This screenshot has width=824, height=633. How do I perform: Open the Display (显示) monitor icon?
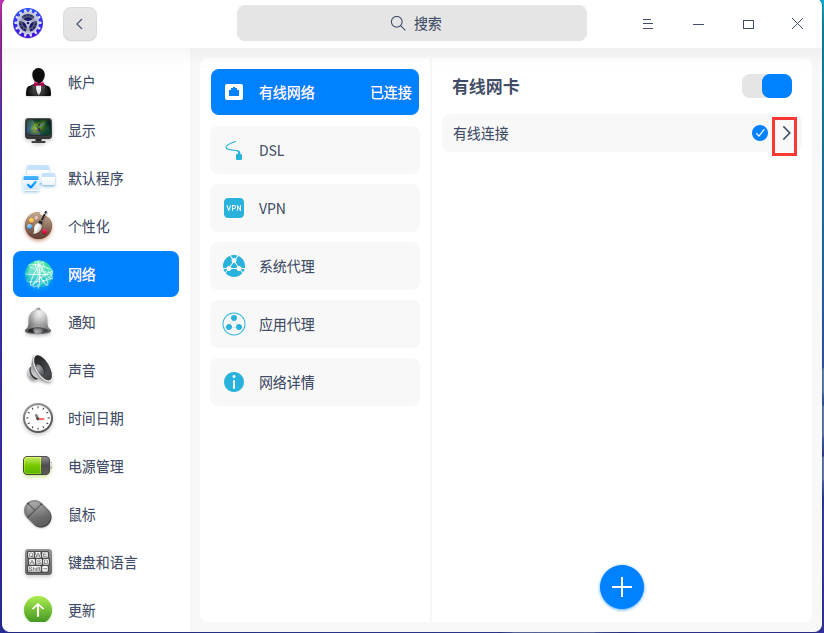click(x=38, y=130)
